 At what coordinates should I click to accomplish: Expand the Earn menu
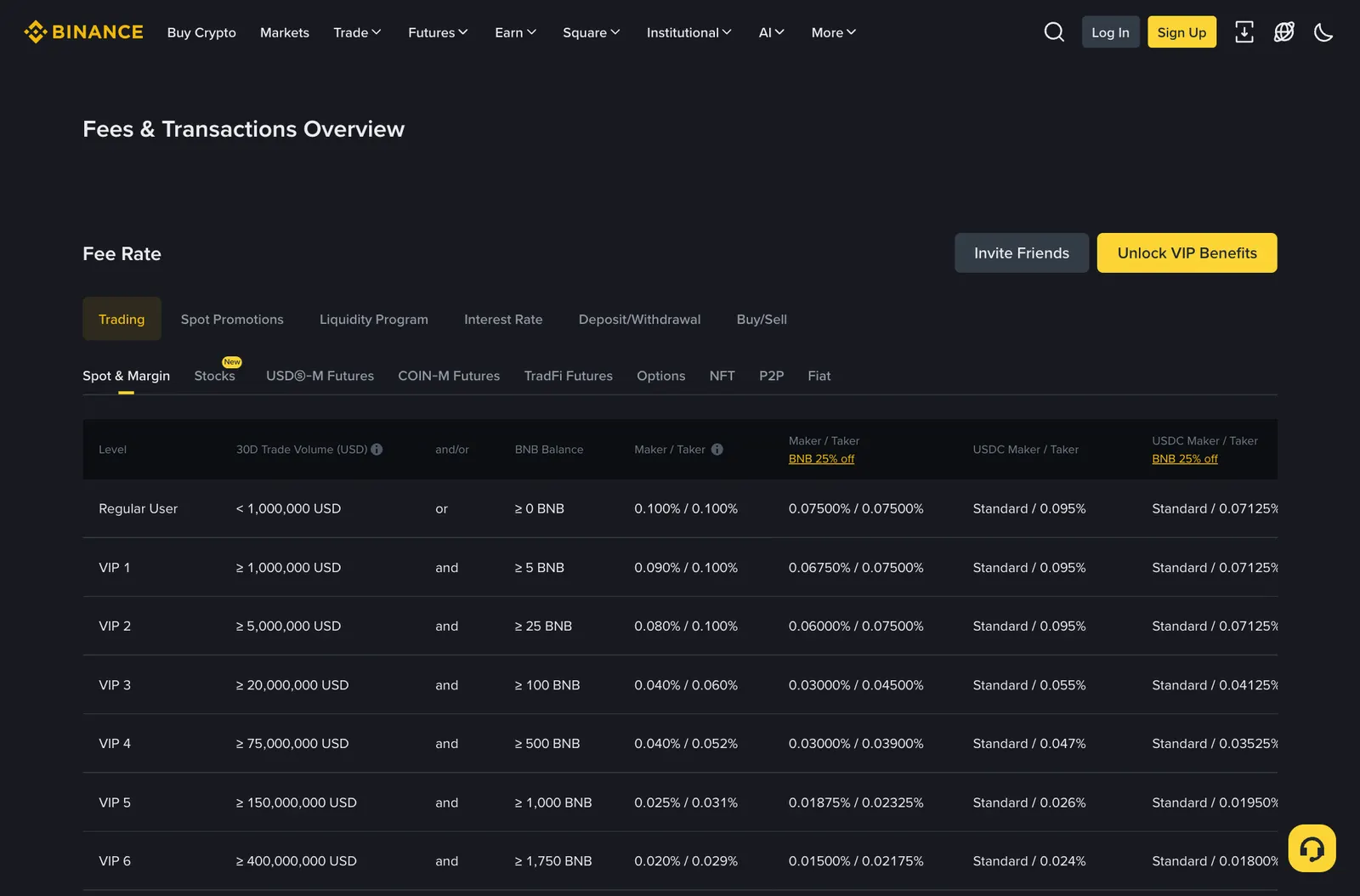coord(516,32)
